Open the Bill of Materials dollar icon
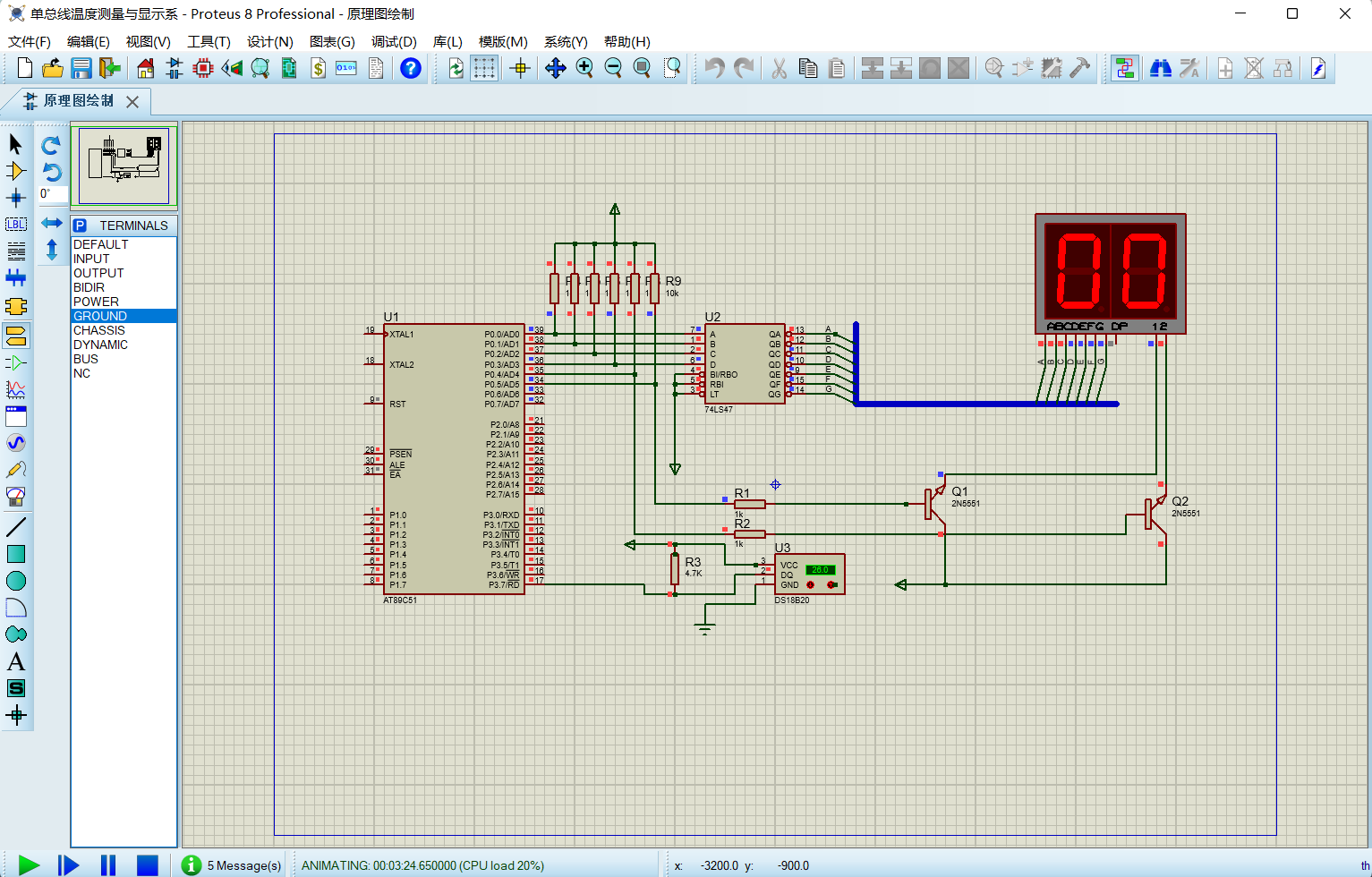 (x=318, y=68)
